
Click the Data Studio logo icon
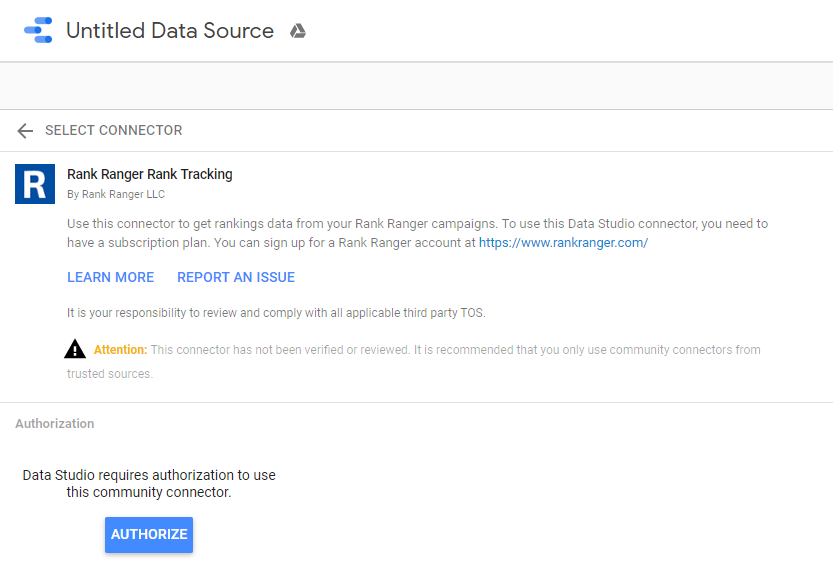pyautogui.click(x=37, y=31)
